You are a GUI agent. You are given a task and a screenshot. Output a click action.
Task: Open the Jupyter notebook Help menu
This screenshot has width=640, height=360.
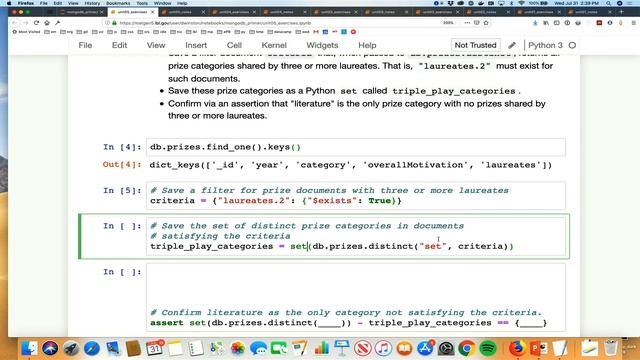click(x=367, y=45)
